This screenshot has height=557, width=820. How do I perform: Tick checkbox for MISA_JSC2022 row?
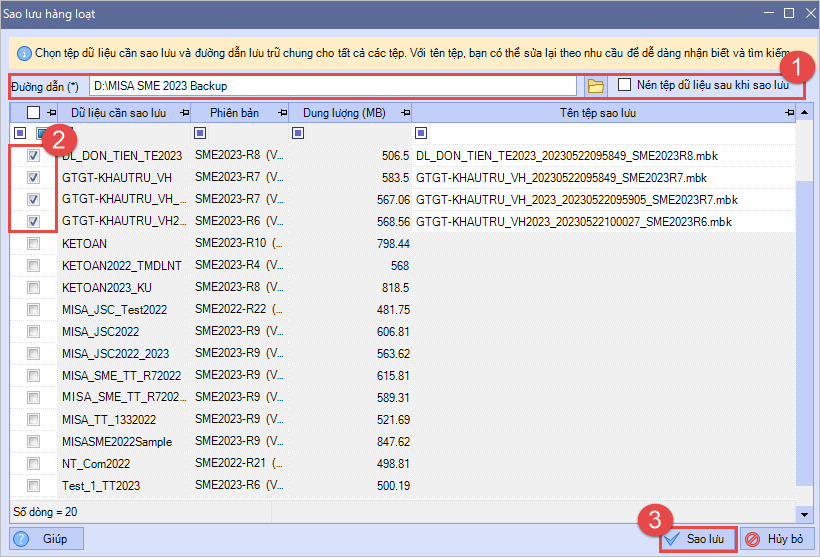(34, 331)
